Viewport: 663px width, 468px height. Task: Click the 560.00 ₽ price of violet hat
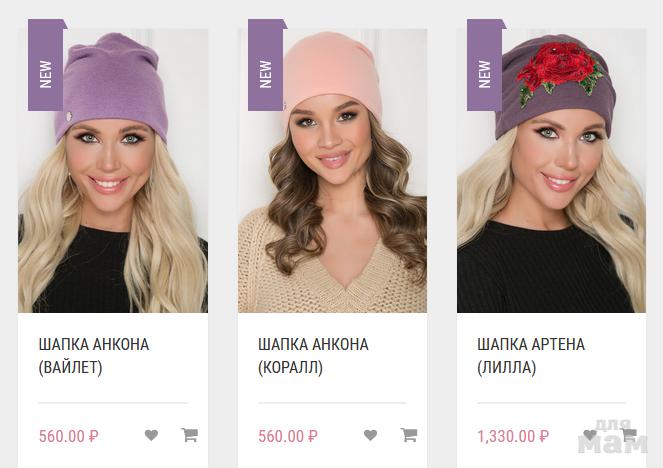pyautogui.click(x=68, y=436)
